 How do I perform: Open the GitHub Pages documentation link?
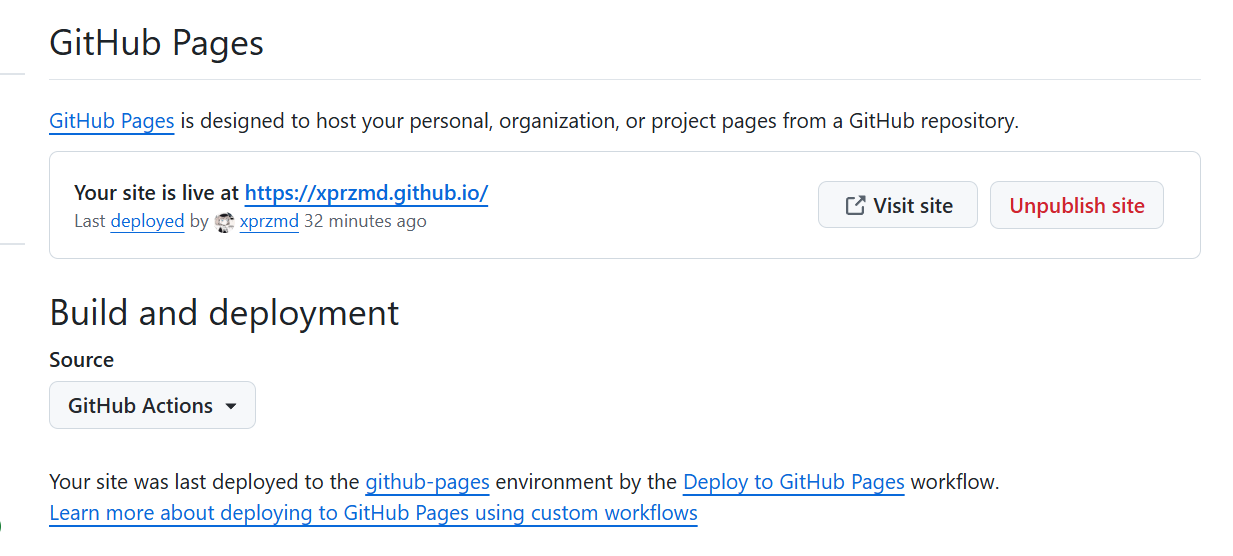pyautogui.click(x=112, y=122)
